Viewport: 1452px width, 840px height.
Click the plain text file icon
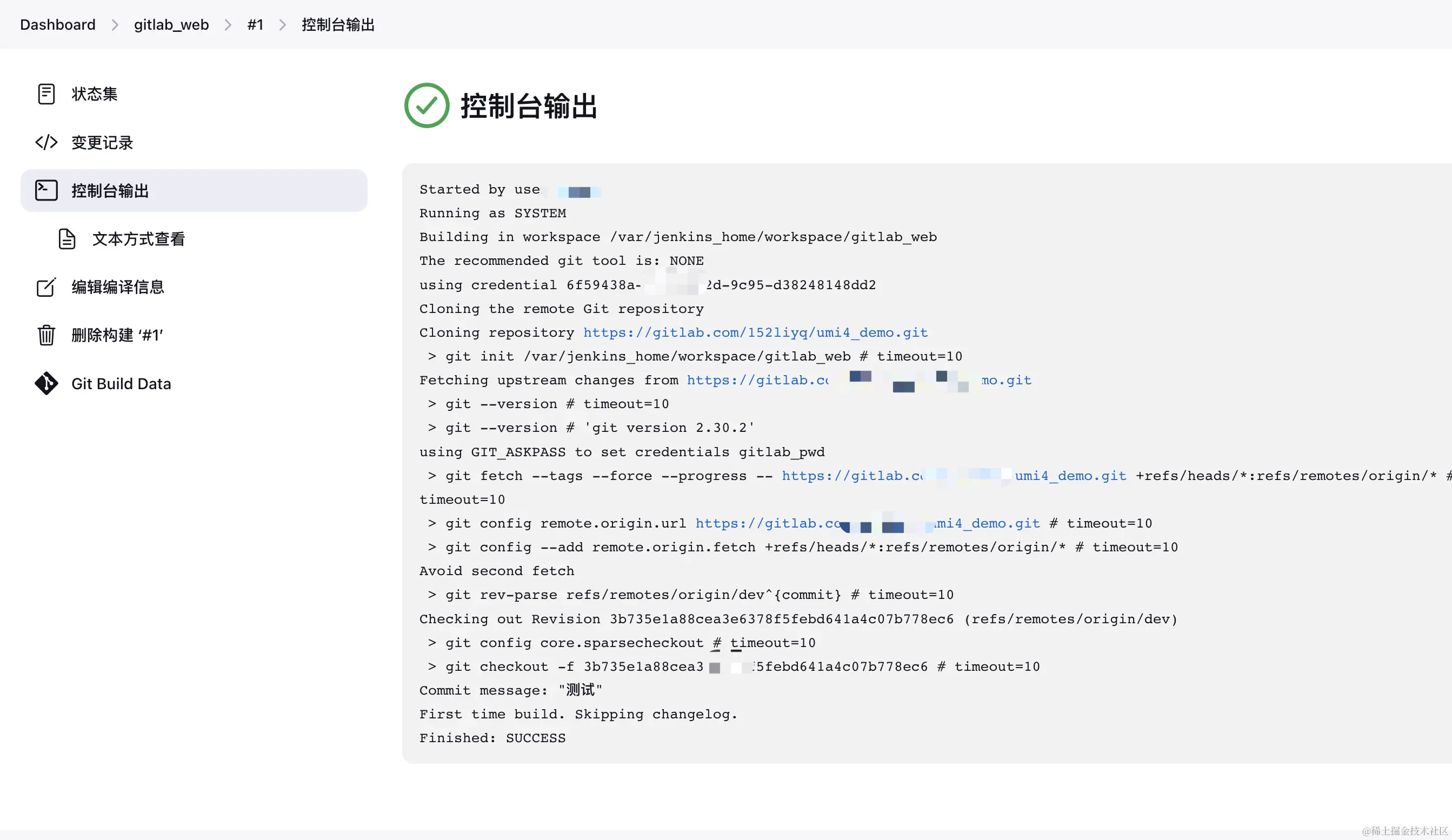coord(67,239)
